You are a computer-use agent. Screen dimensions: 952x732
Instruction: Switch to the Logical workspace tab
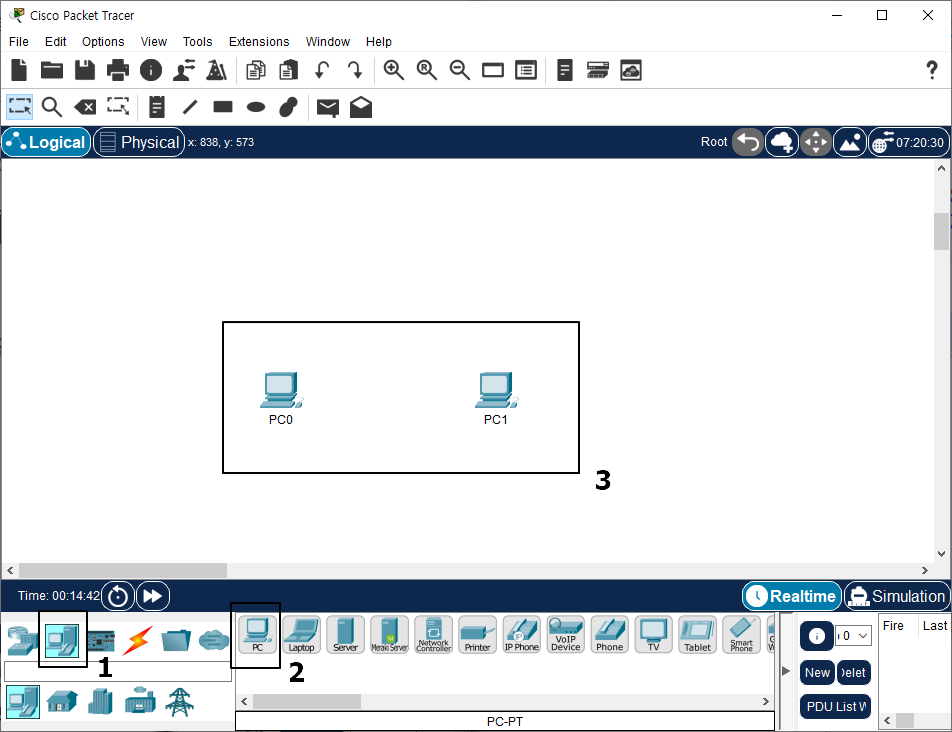(x=46, y=142)
